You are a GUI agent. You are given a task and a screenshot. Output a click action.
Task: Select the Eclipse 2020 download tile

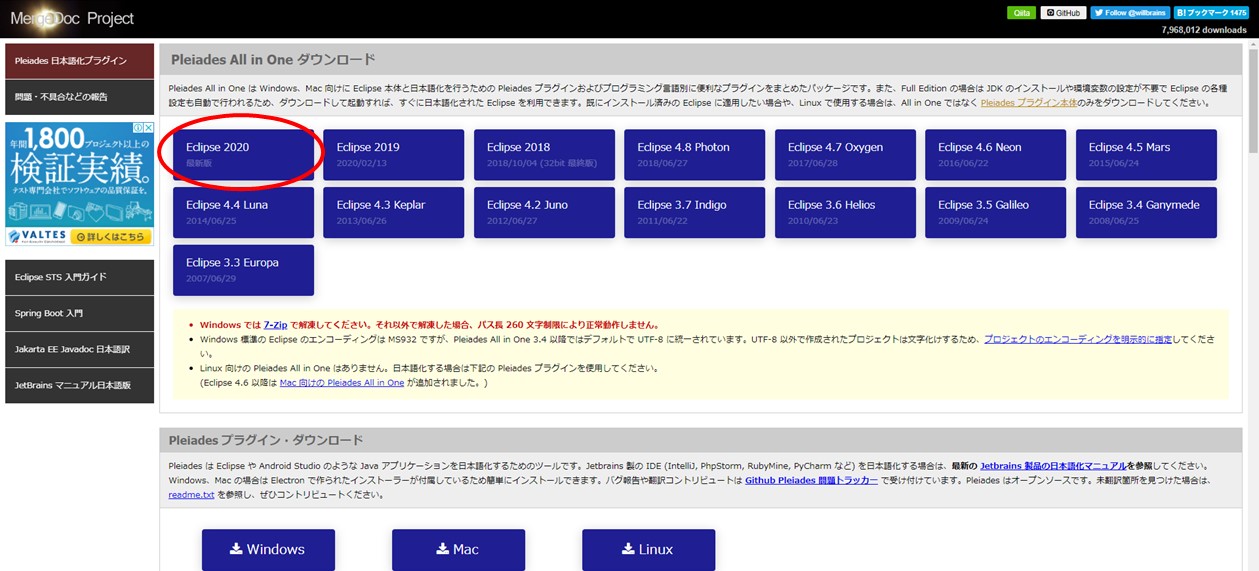pos(243,154)
